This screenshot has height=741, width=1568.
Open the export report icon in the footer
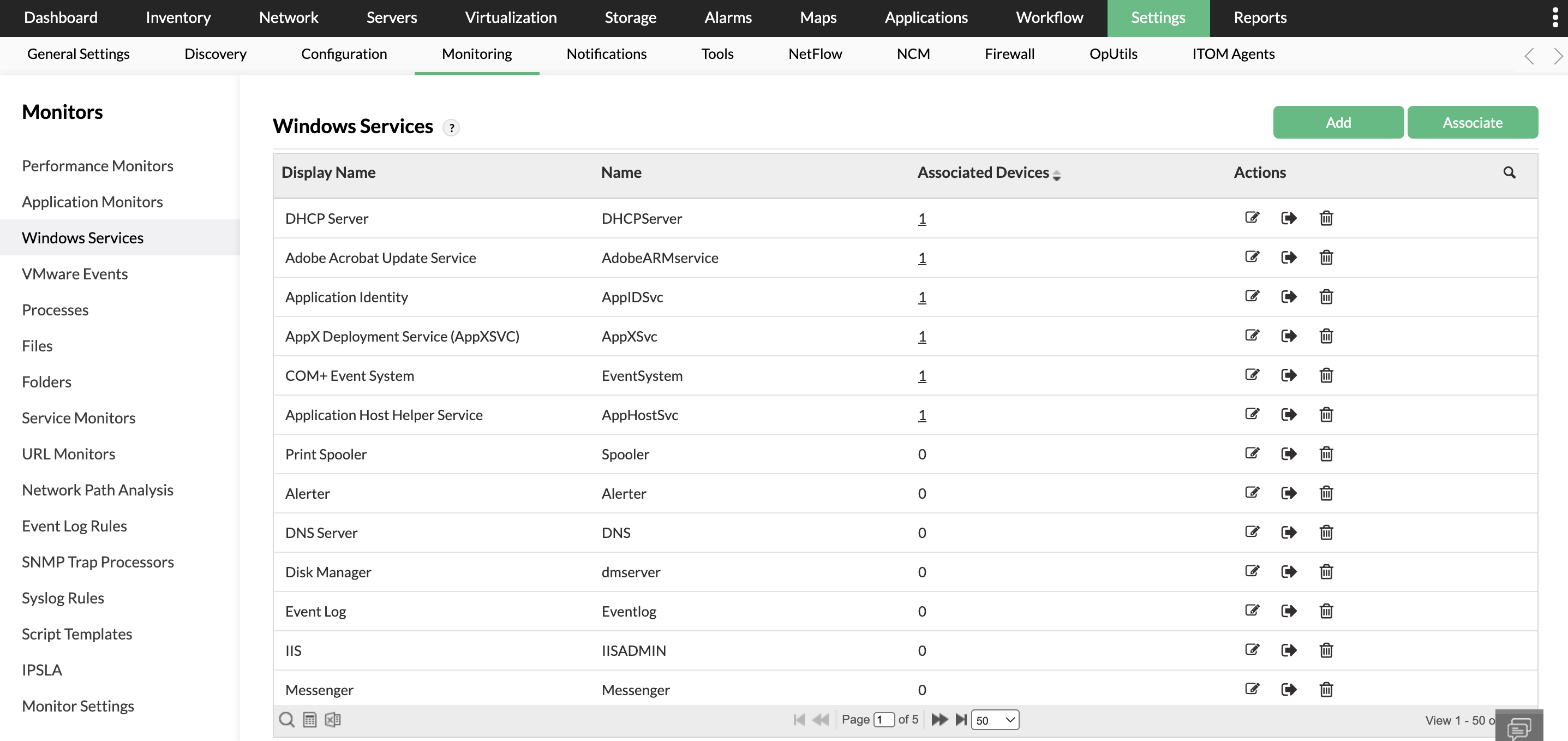310,719
